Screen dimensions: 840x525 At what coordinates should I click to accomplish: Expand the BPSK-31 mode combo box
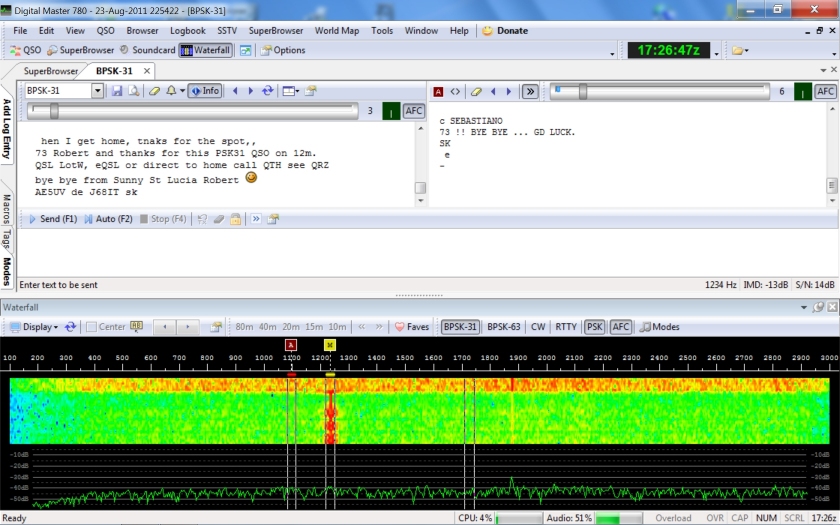(x=98, y=91)
